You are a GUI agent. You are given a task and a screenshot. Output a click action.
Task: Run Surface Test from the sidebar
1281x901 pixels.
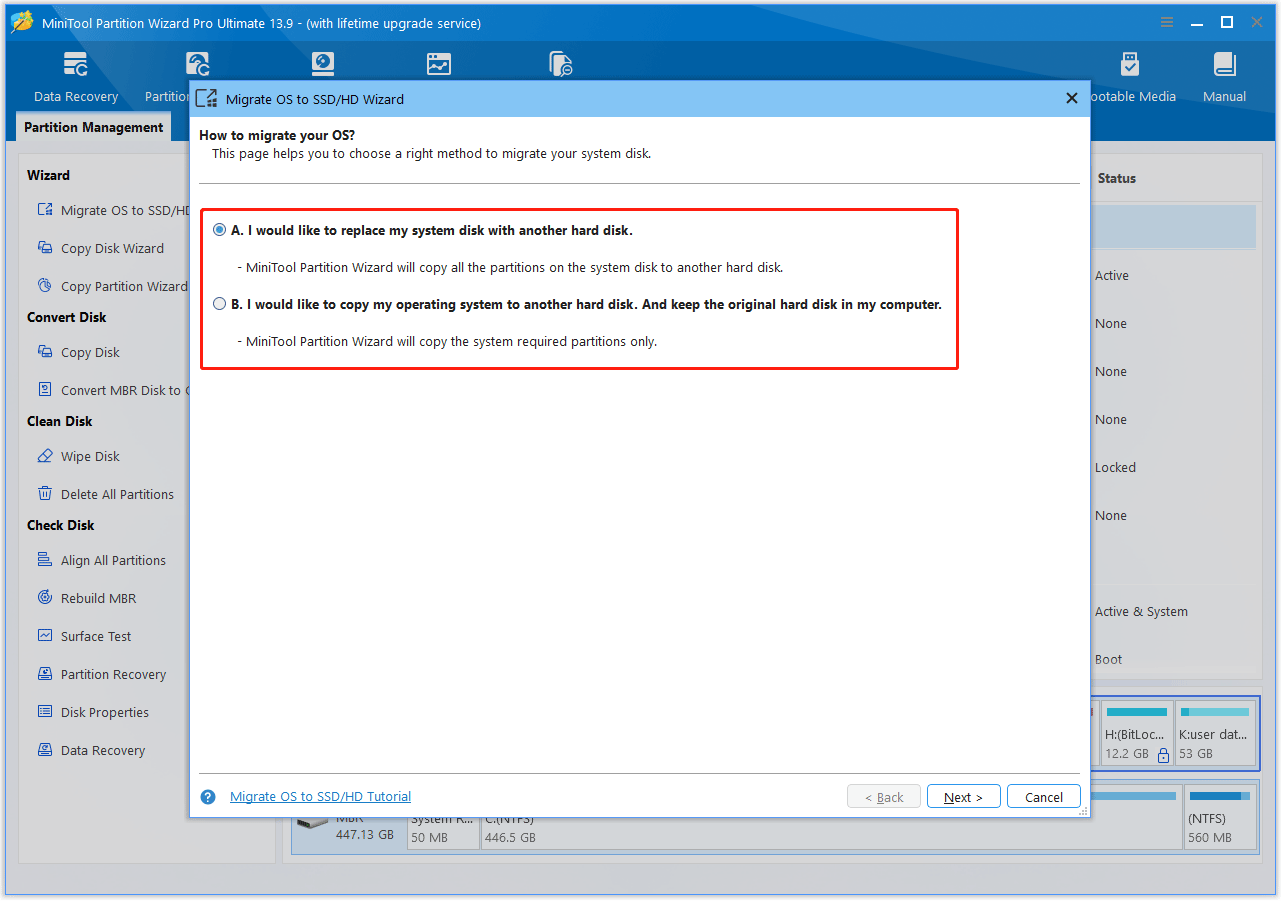[x=84, y=636]
